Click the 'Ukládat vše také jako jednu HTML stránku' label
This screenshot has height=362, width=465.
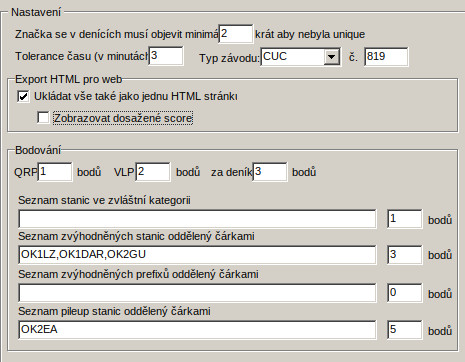pyautogui.click(x=136, y=96)
